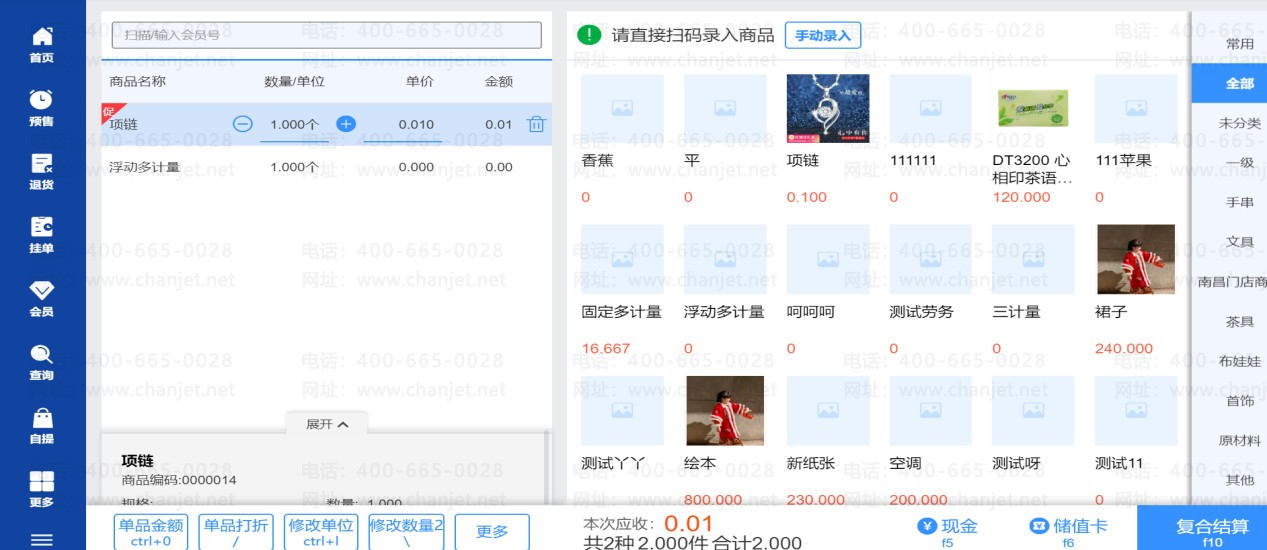Open 预售 presale in sidebar

point(42,108)
